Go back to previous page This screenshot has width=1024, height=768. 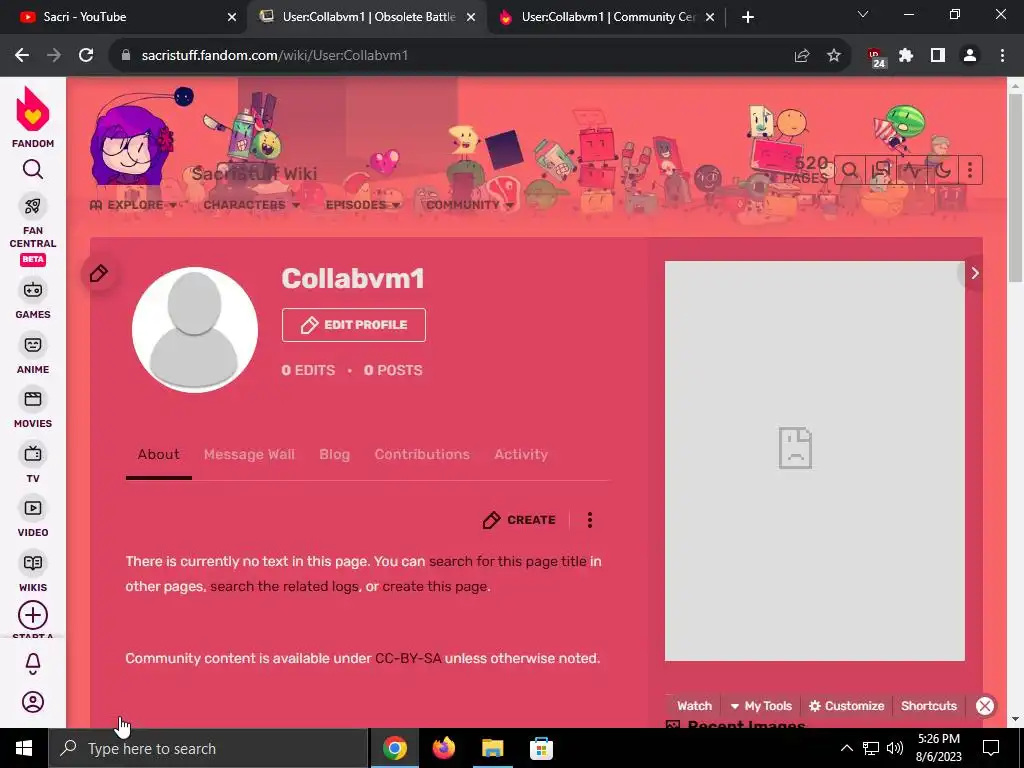(x=22, y=56)
